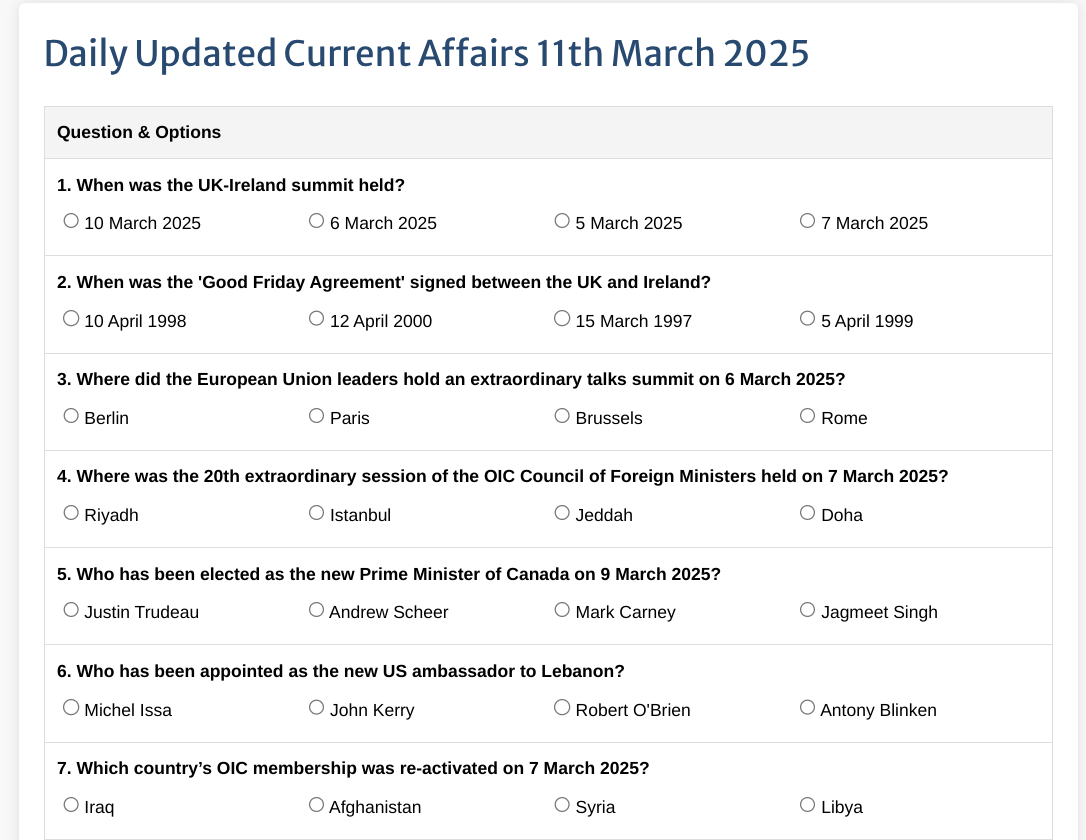
Task: Select the 10 March 2025 radio option
Action: [x=71, y=221]
